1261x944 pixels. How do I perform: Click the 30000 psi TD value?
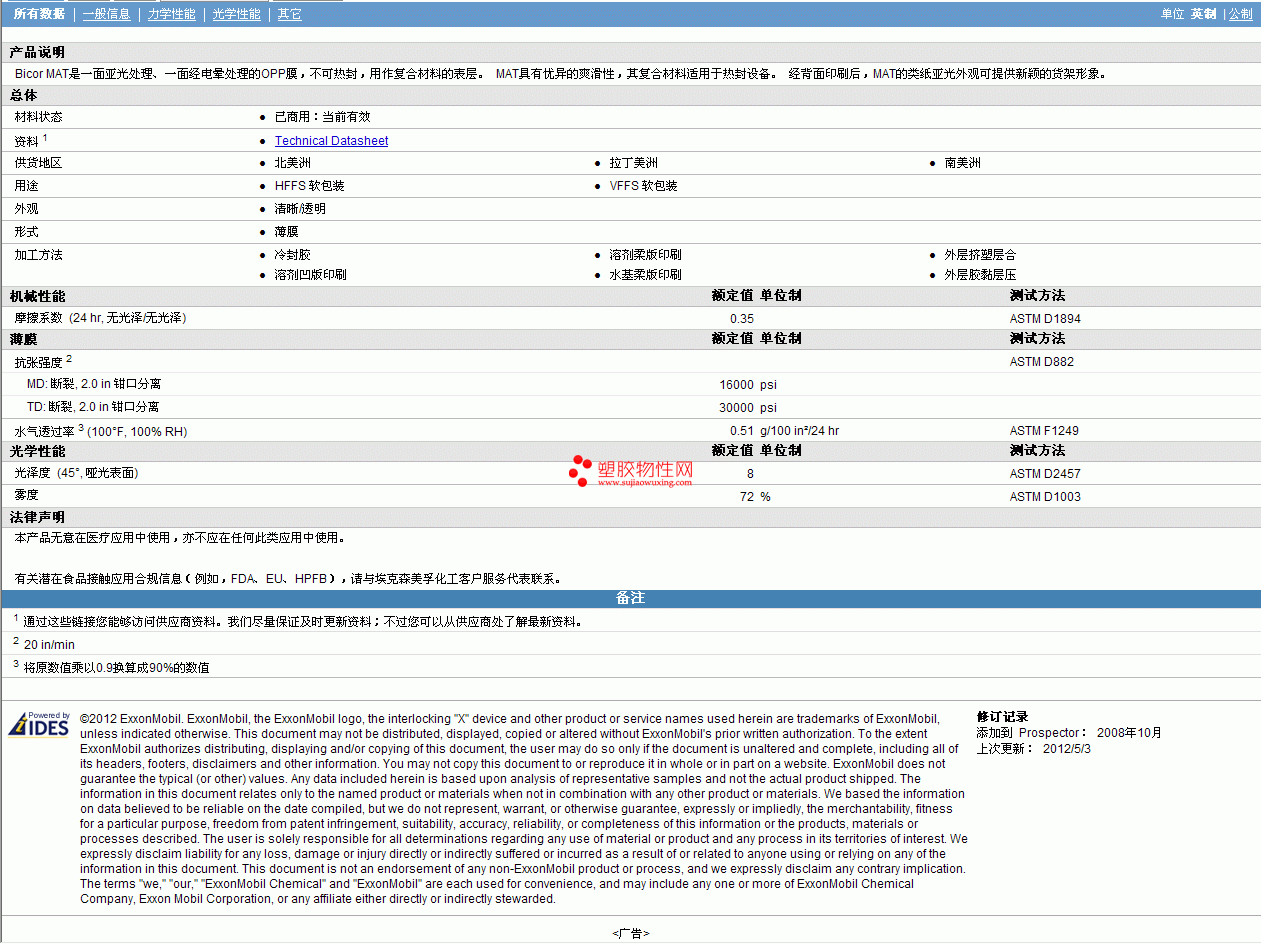click(x=748, y=408)
